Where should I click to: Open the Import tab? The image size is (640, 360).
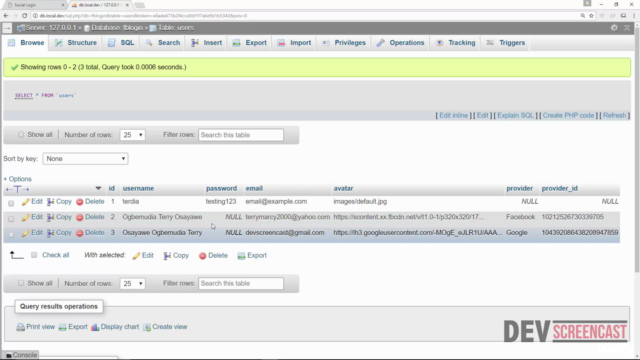click(x=294, y=43)
